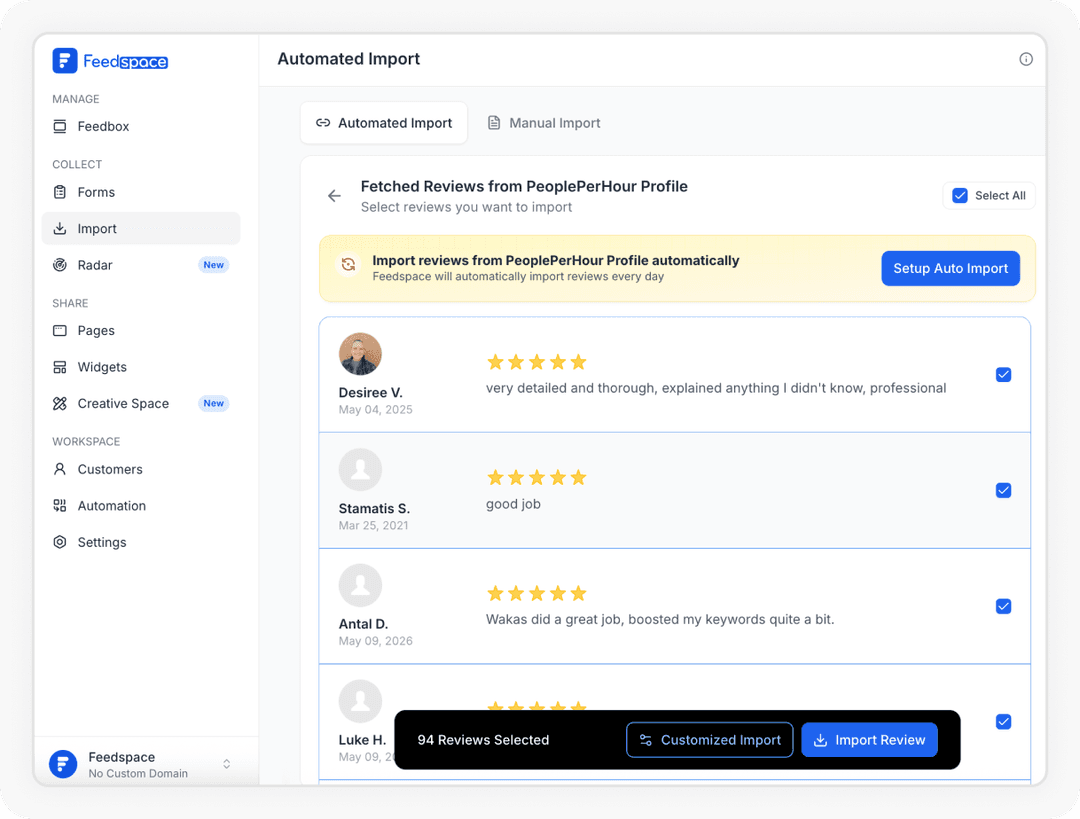Open Widgets in sidebar
Image resolution: width=1080 pixels, height=819 pixels.
tap(141, 367)
